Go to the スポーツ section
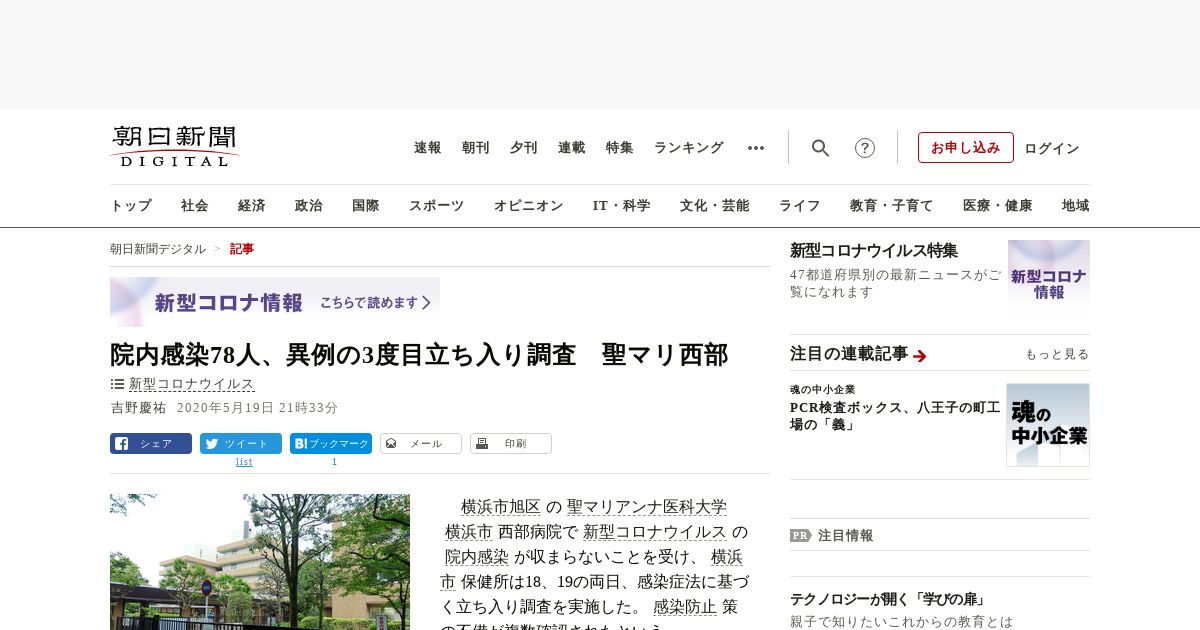 tap(436, 206)
